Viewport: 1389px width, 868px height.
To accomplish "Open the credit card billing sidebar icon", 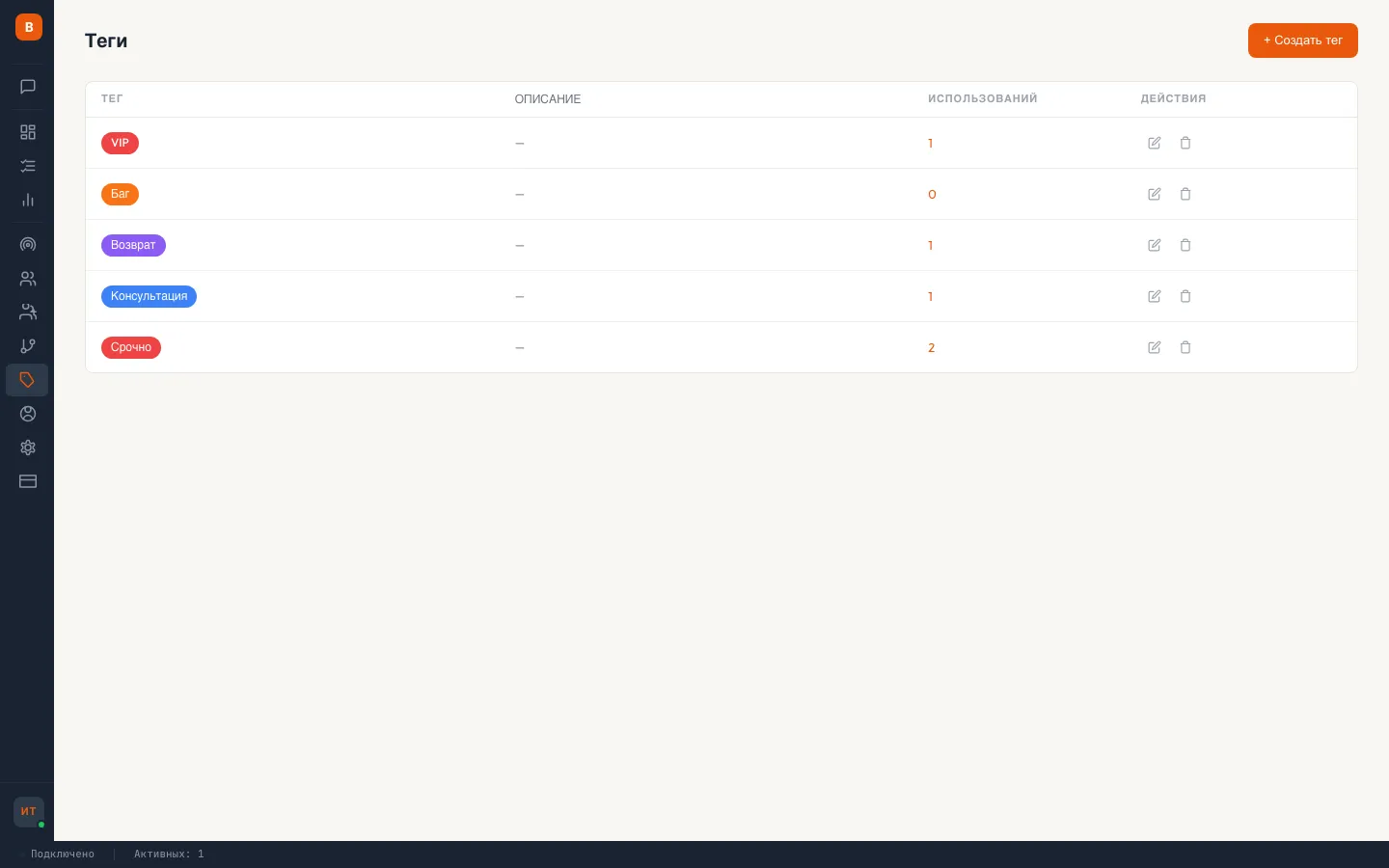I will click(28, 481).
